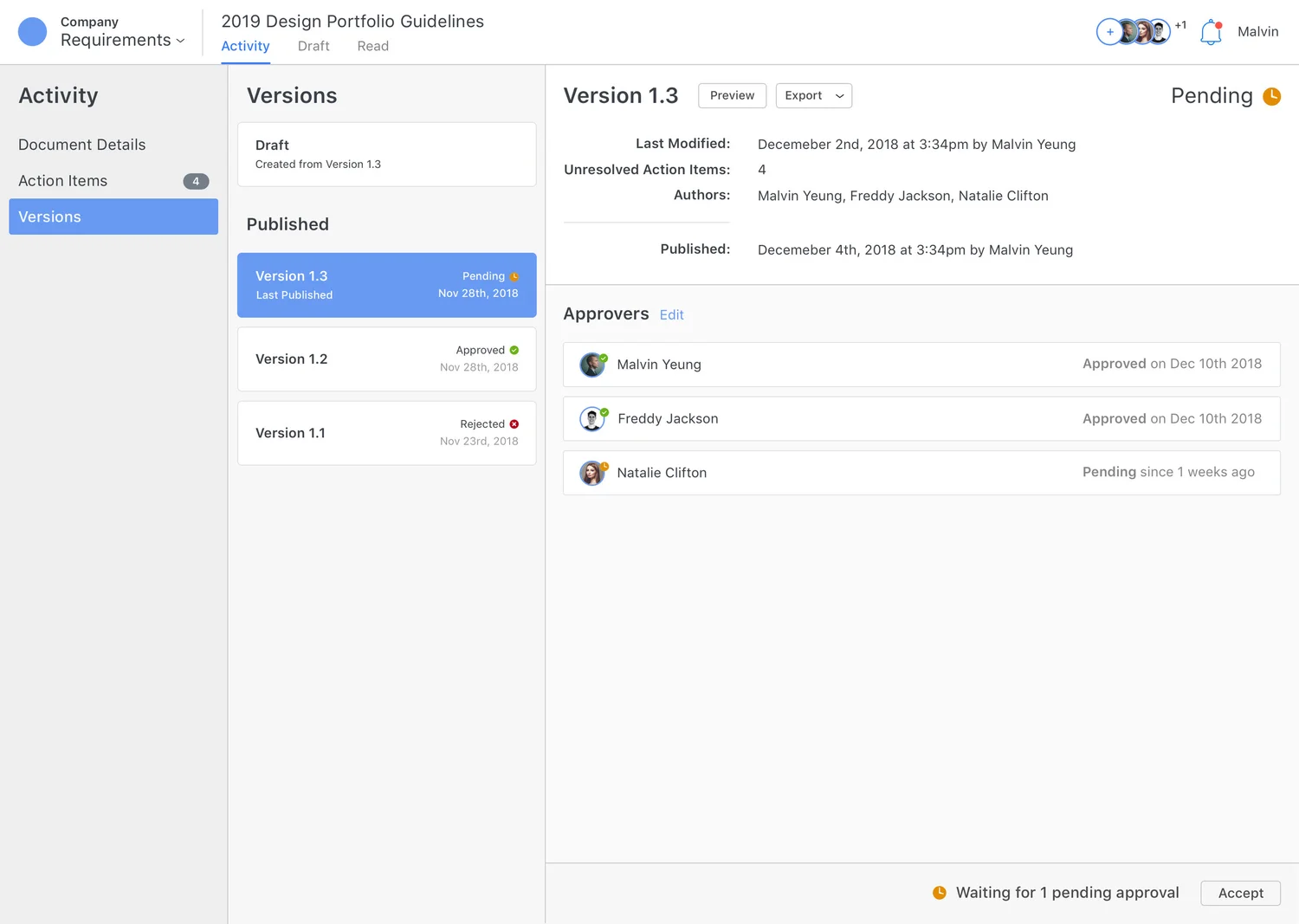Expand the Company Requirements dropdown
This screenshot has width=1299, height=924.
tap(122, 32)
